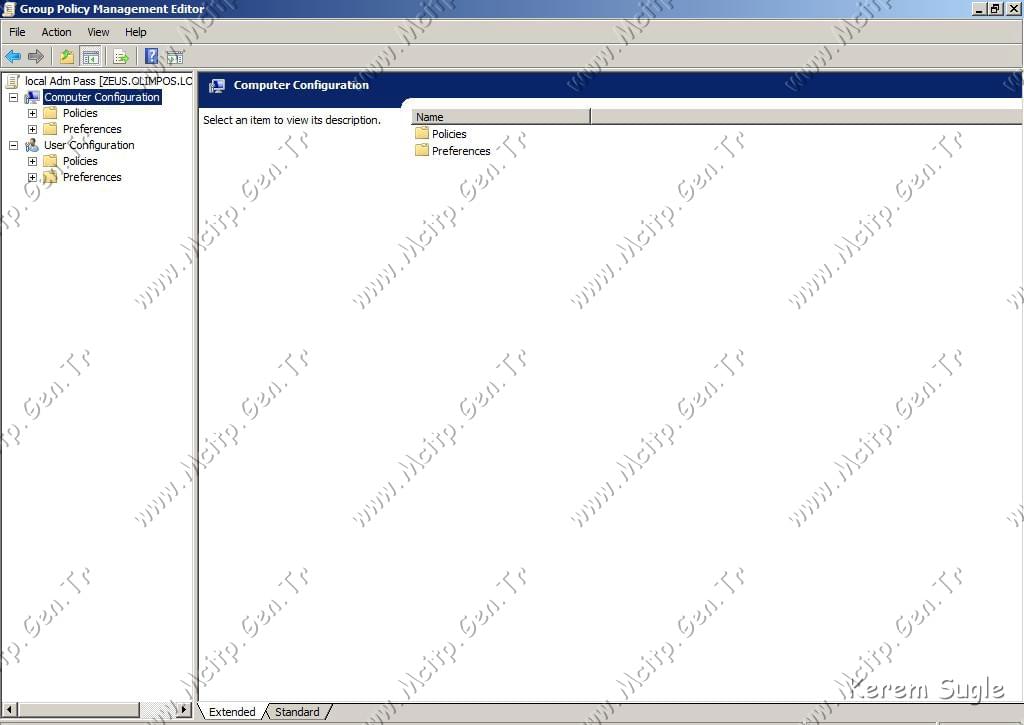Open the Action menu
This screenshot has height=725, width=1024.
[x=56, y=32]
